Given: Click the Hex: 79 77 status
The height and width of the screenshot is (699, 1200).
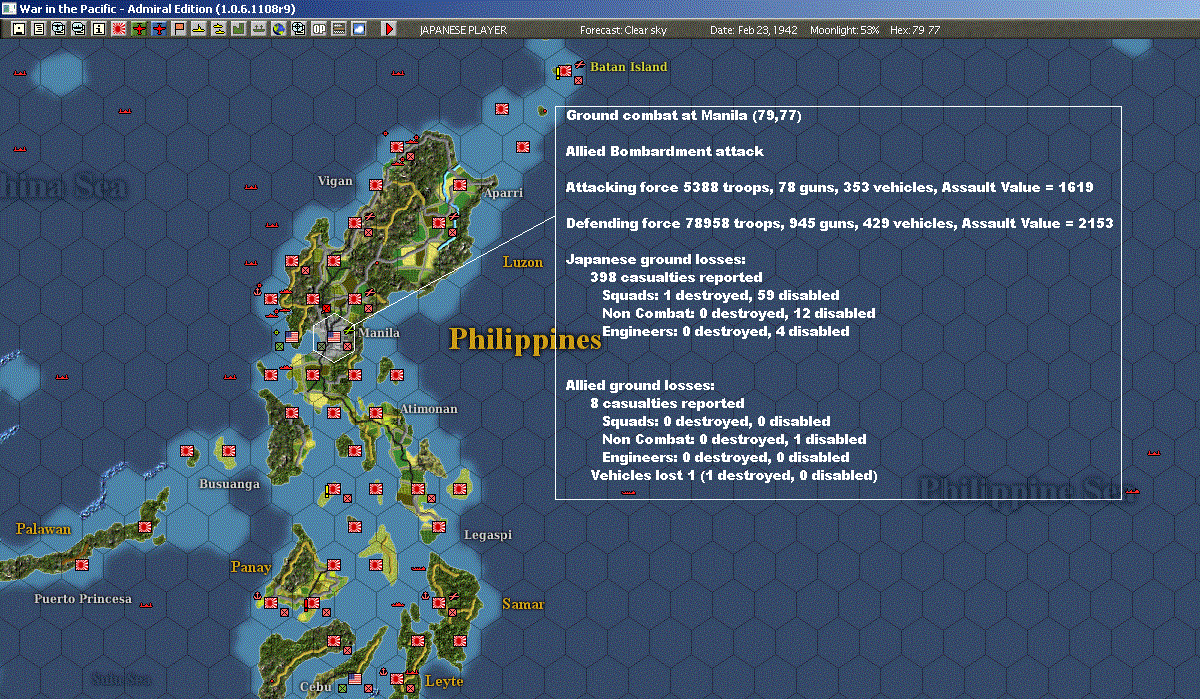Looking at the screenshot, I should (x=914, y=30).
